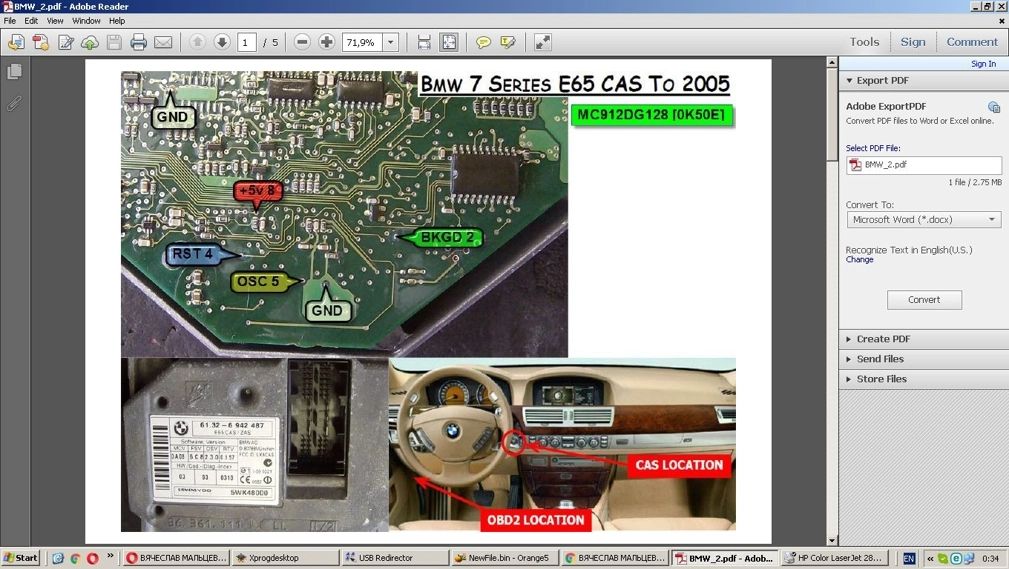The height and width of the screenshot is (569, 1009).
Task: Click the '1 file / 2.75 MB' text
Action: [974, 182]
